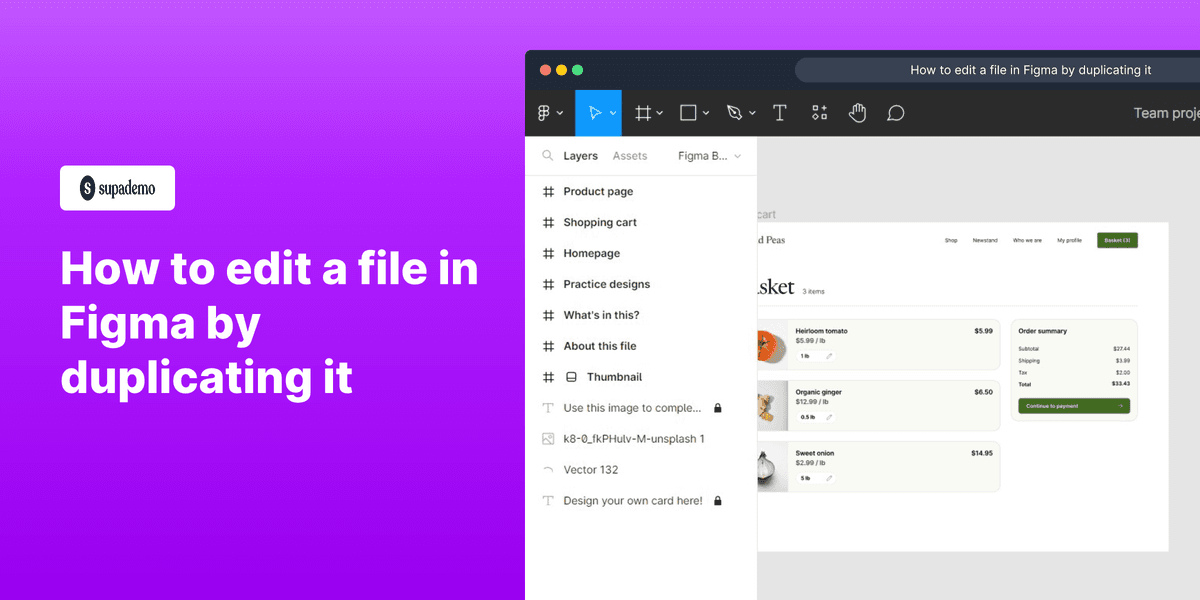Select the Rectangle shape tool

(687, 112)
